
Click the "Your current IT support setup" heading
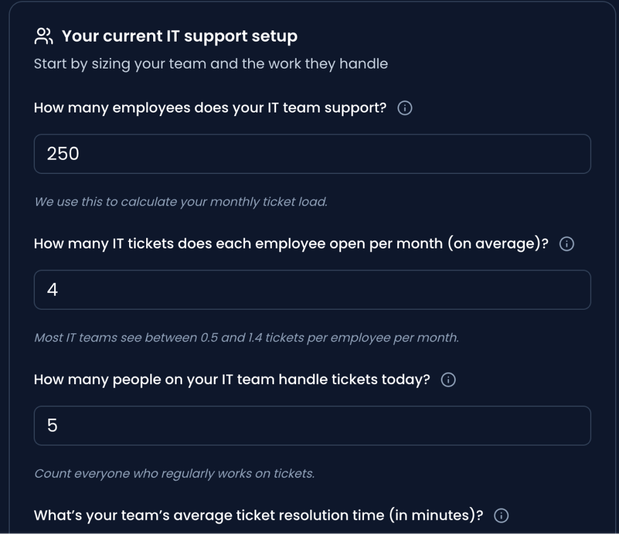[x=179, y=37]
